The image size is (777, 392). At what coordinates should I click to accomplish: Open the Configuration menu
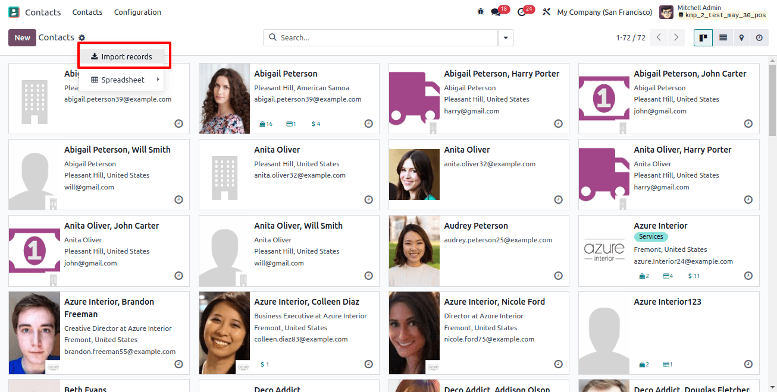pos(137,12)
